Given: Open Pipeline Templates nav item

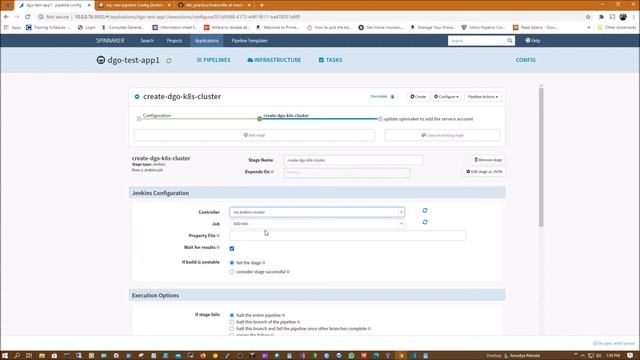Looking at the screenshot, I should [x=249, y=40].
